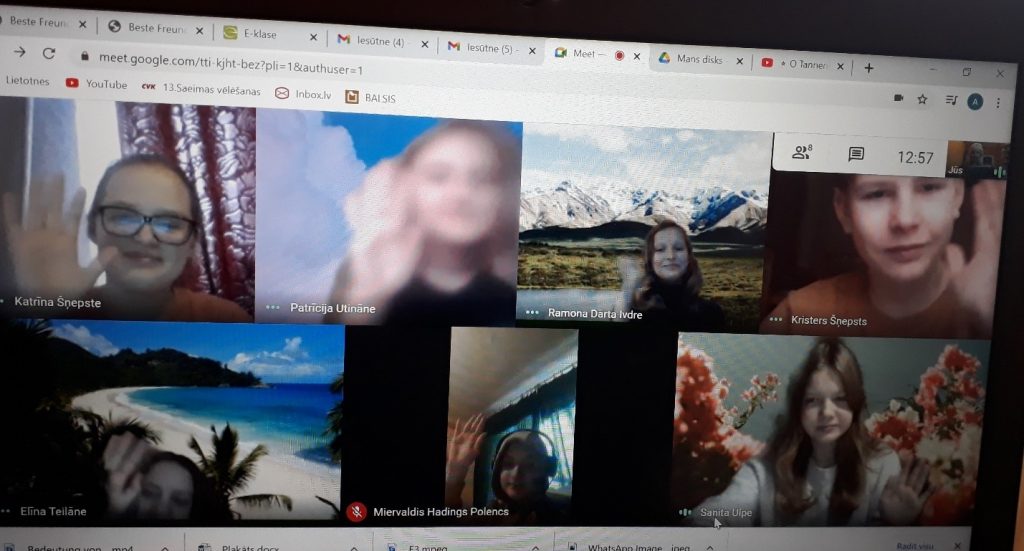Image resolution: width=1024 pixels, height=551 pixels.
Task: Click the muted mic icon for Miervaldis Hadings Polencs
Action: pyautogui.click(x=356, y=511)
